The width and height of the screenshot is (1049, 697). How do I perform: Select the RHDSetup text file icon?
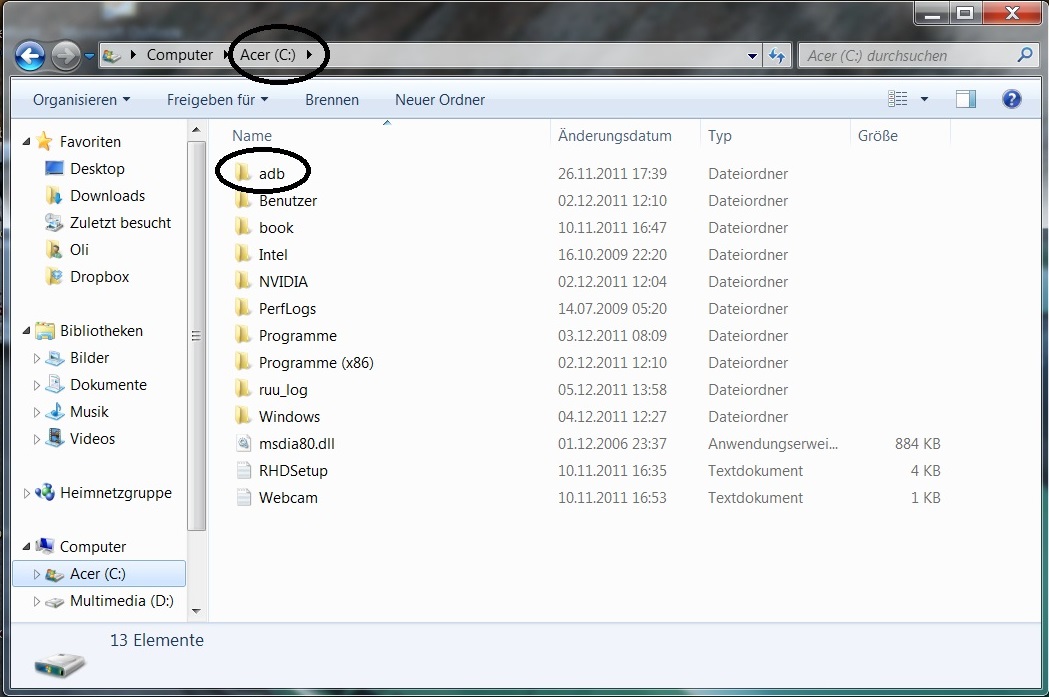(244, 470)
